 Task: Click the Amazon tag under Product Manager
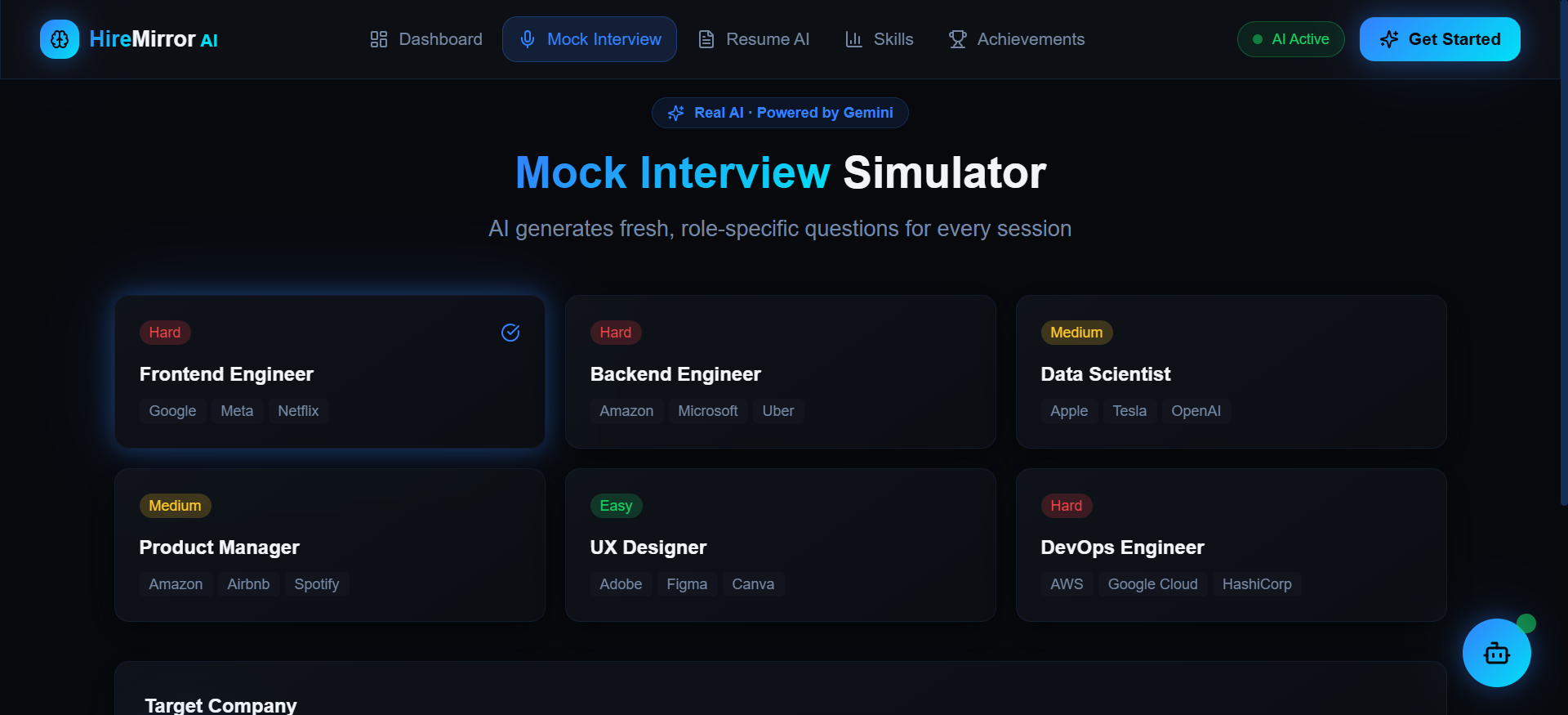tap(176, 584)
